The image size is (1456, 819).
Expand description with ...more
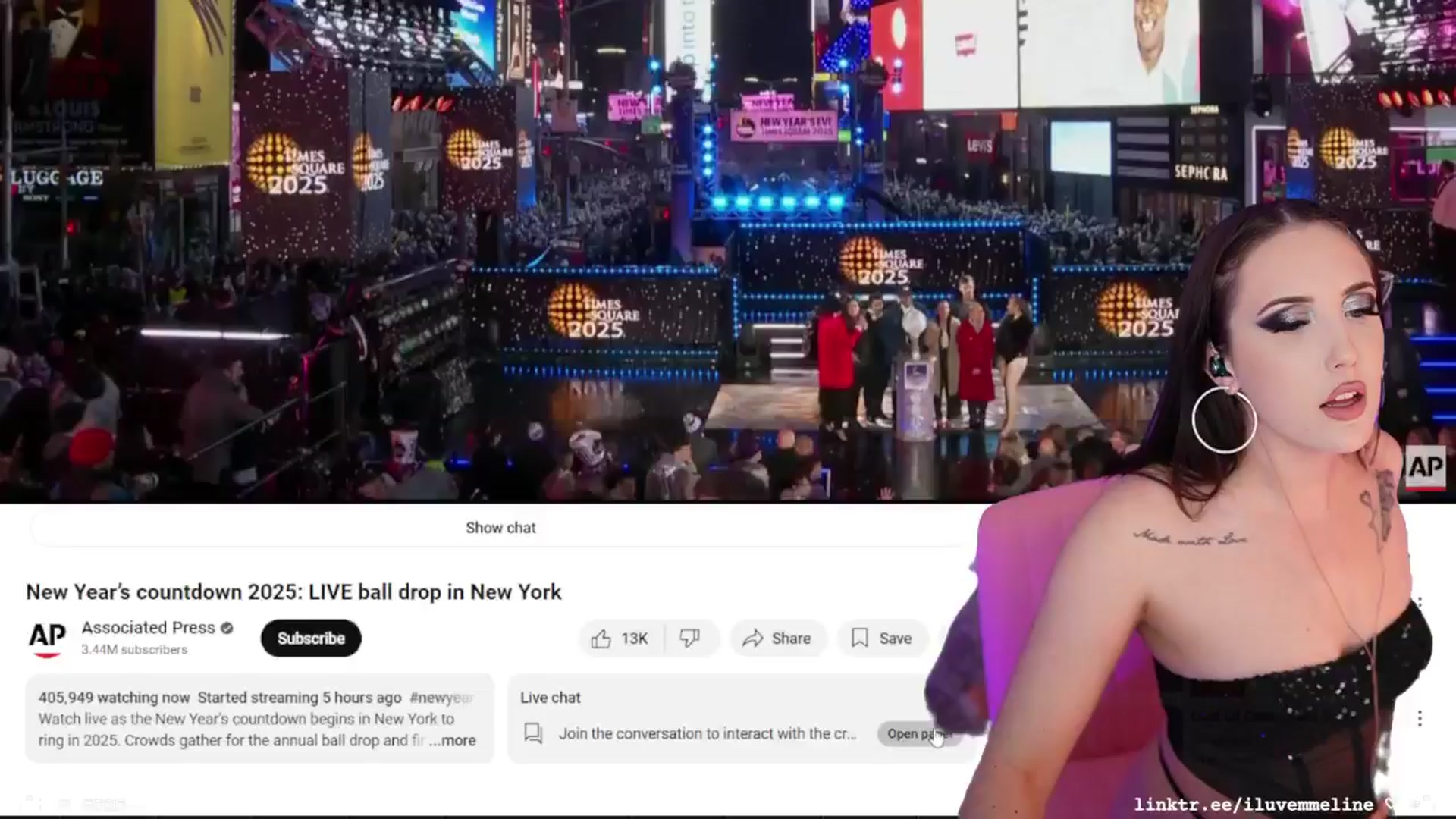(453, 741)
